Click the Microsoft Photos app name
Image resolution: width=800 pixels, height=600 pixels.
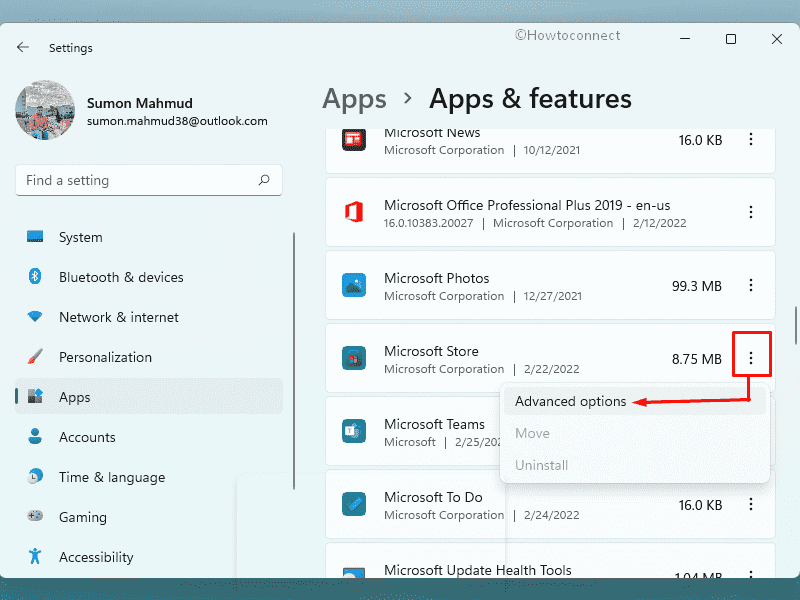point(436,278)
